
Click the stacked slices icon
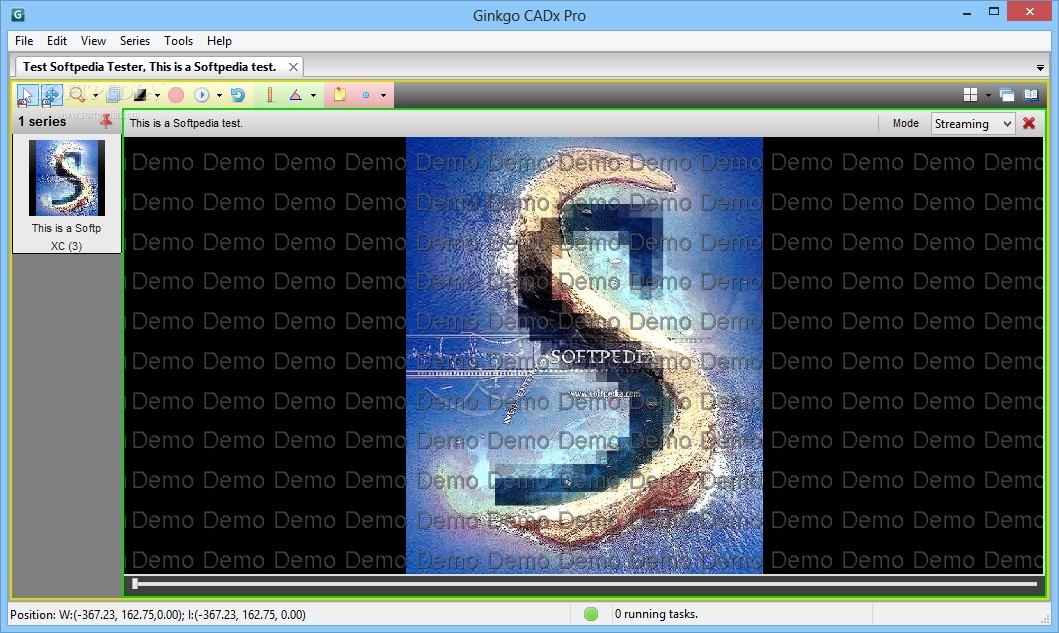tap(114, 95)
